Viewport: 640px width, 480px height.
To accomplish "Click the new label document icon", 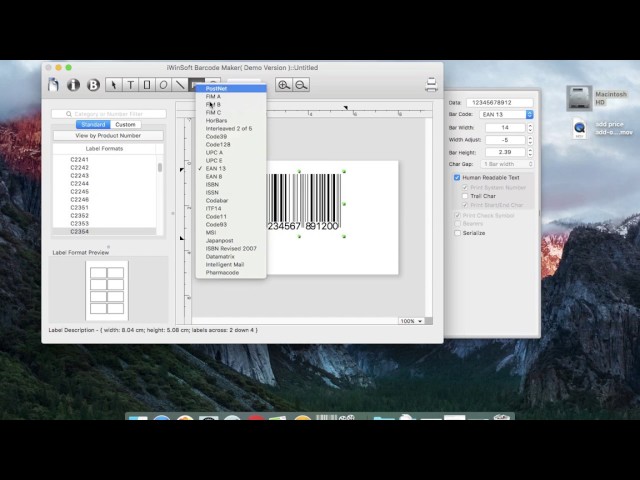I will point(53,84).
